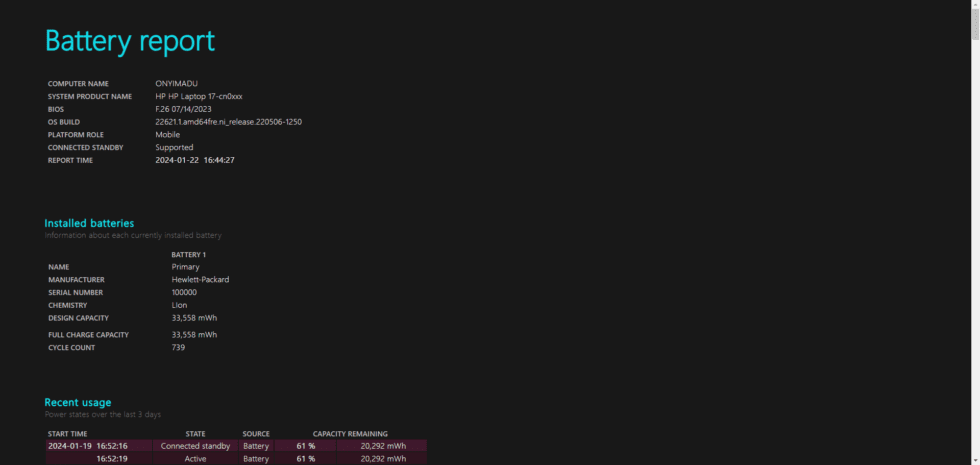Select computer name value ONYIMADU
Screen dimensions: 980x465
coord(177,84)
